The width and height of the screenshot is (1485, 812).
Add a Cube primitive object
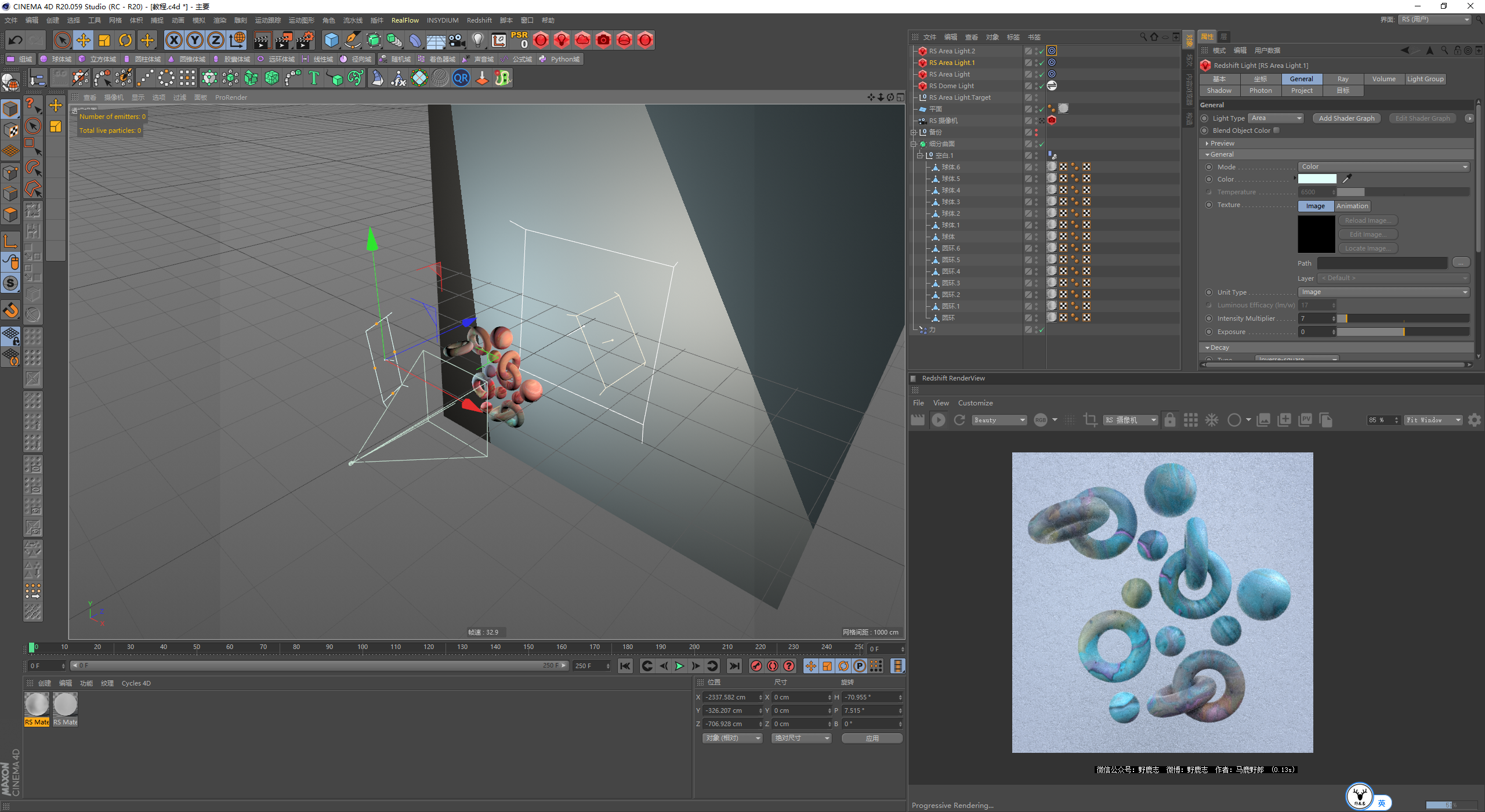(331, 40)
